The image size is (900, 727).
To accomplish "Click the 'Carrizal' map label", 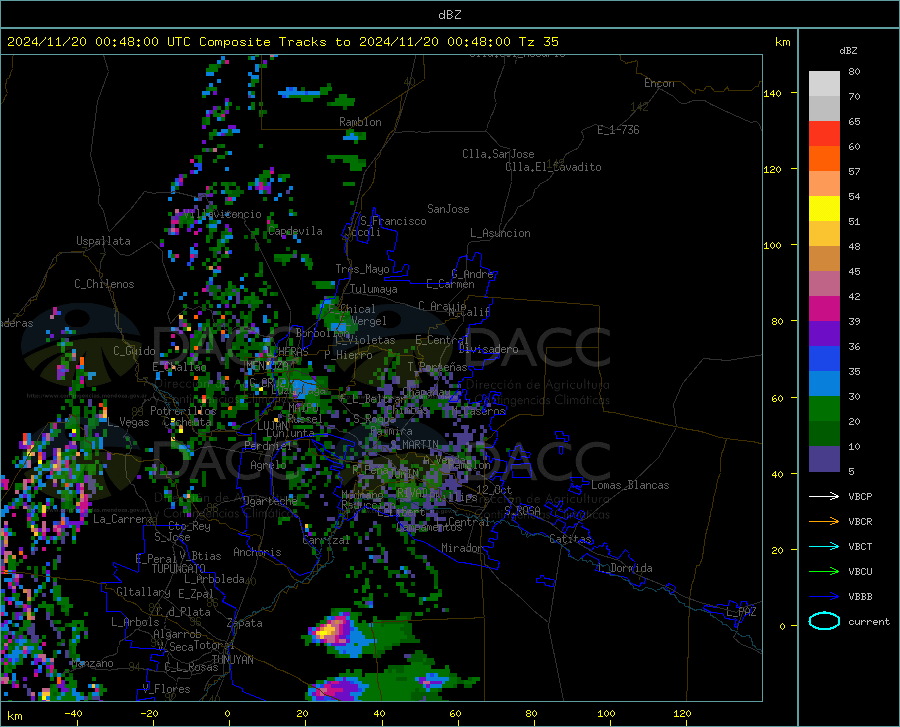I will click(x=327, y=540).
